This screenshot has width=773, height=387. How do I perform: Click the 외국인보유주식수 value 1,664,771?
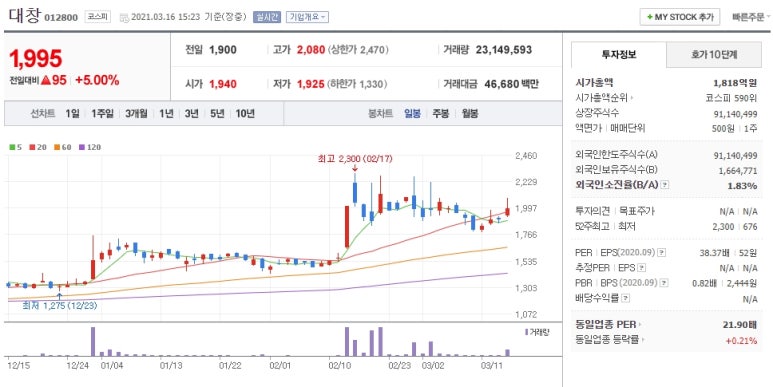pos(738,171)
